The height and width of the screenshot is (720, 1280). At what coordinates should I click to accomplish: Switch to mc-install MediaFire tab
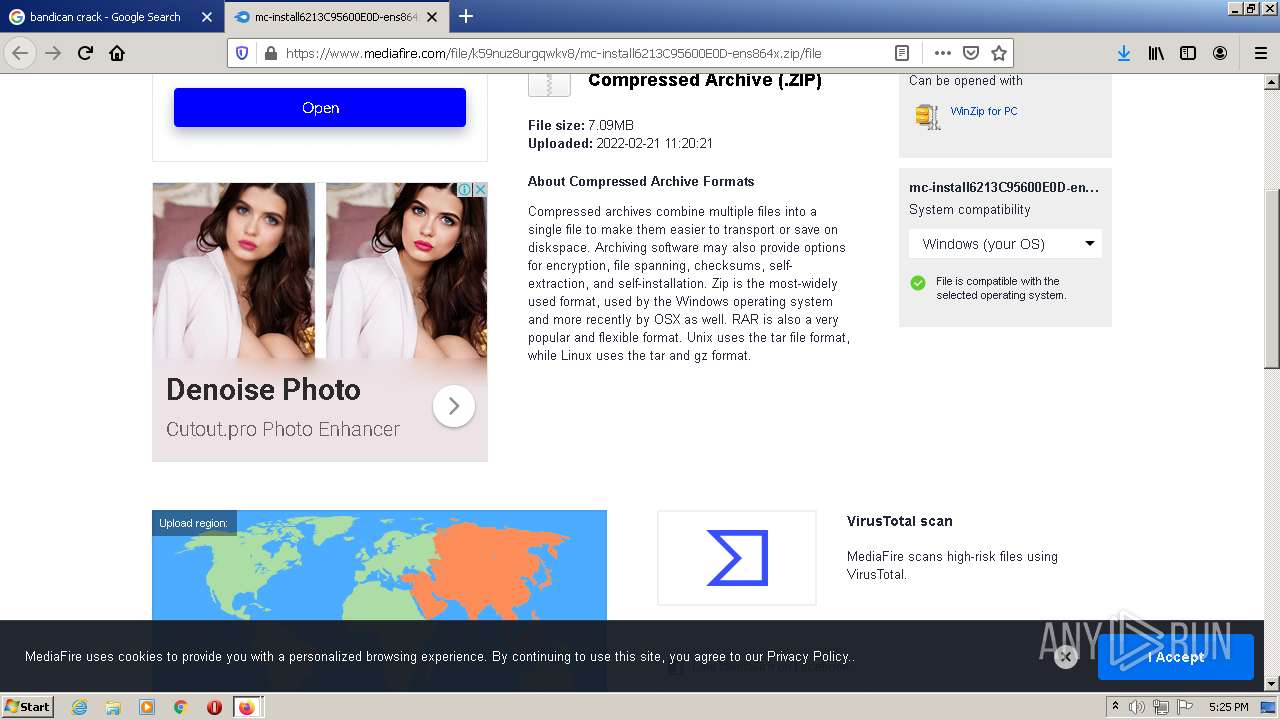336,17
